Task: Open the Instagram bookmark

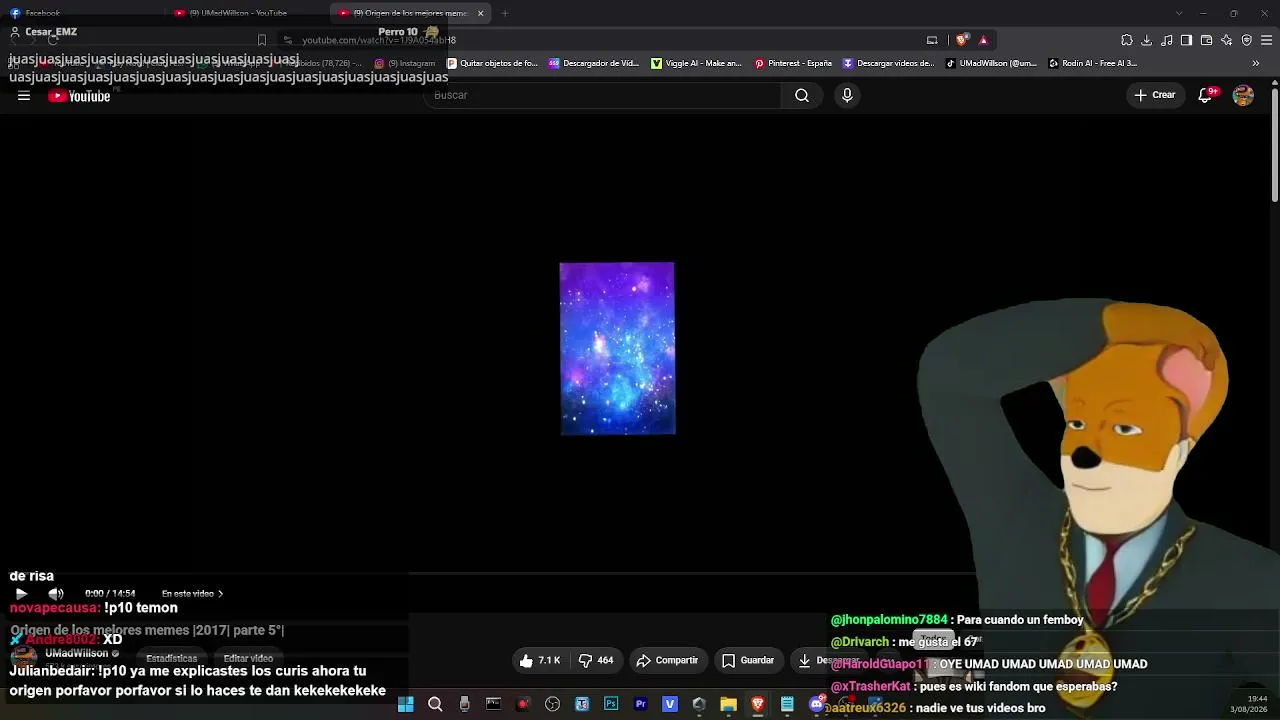Action: point(405,63)
